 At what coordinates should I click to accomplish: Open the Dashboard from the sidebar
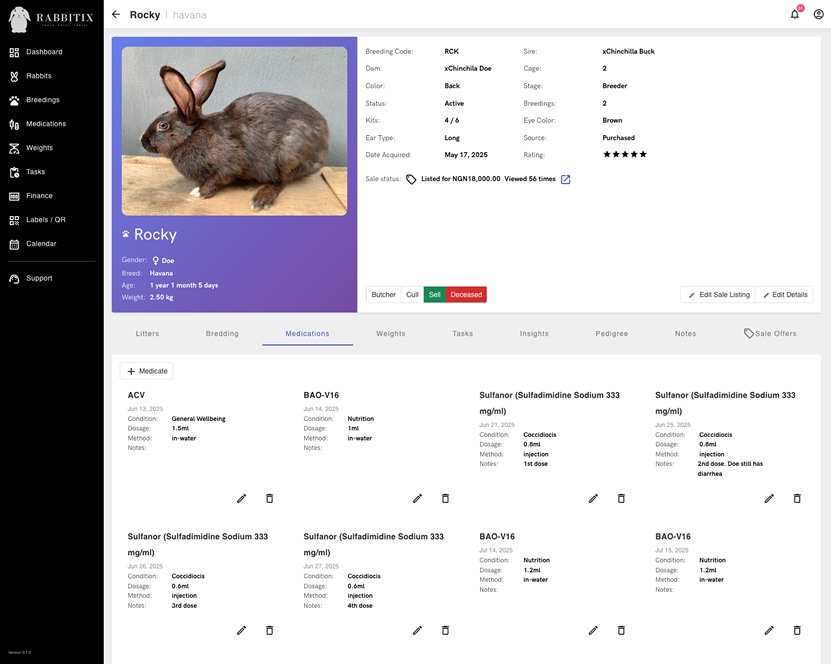[42, 51]
